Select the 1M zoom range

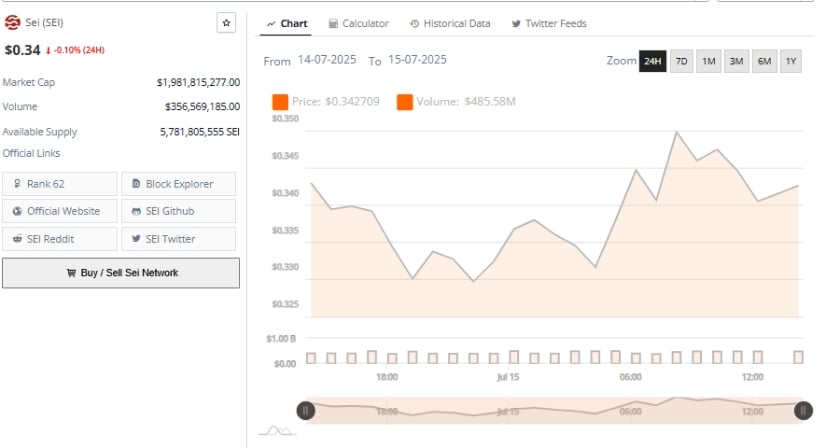[709, 61]
